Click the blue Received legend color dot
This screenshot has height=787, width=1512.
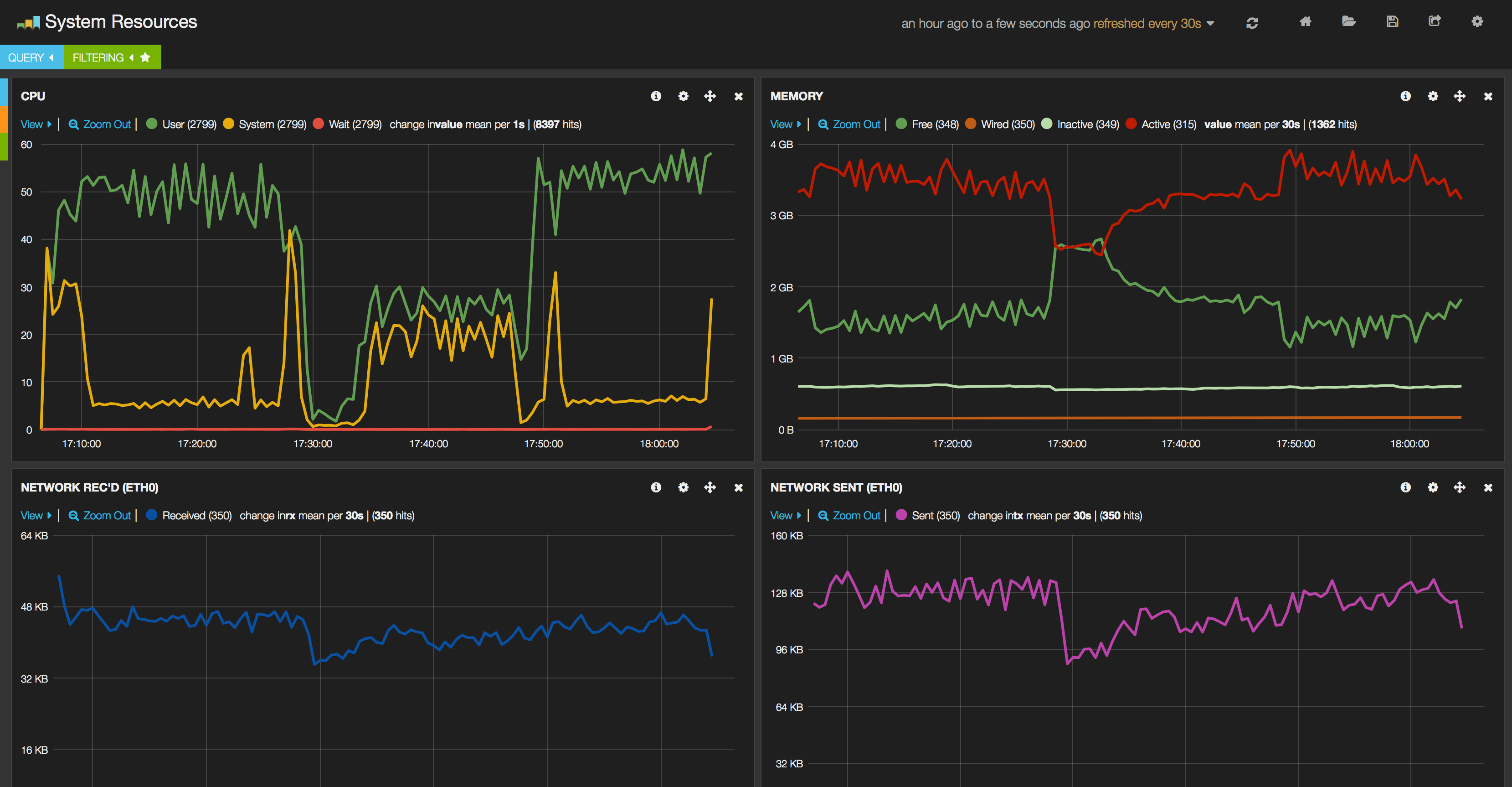coord(151,515)
